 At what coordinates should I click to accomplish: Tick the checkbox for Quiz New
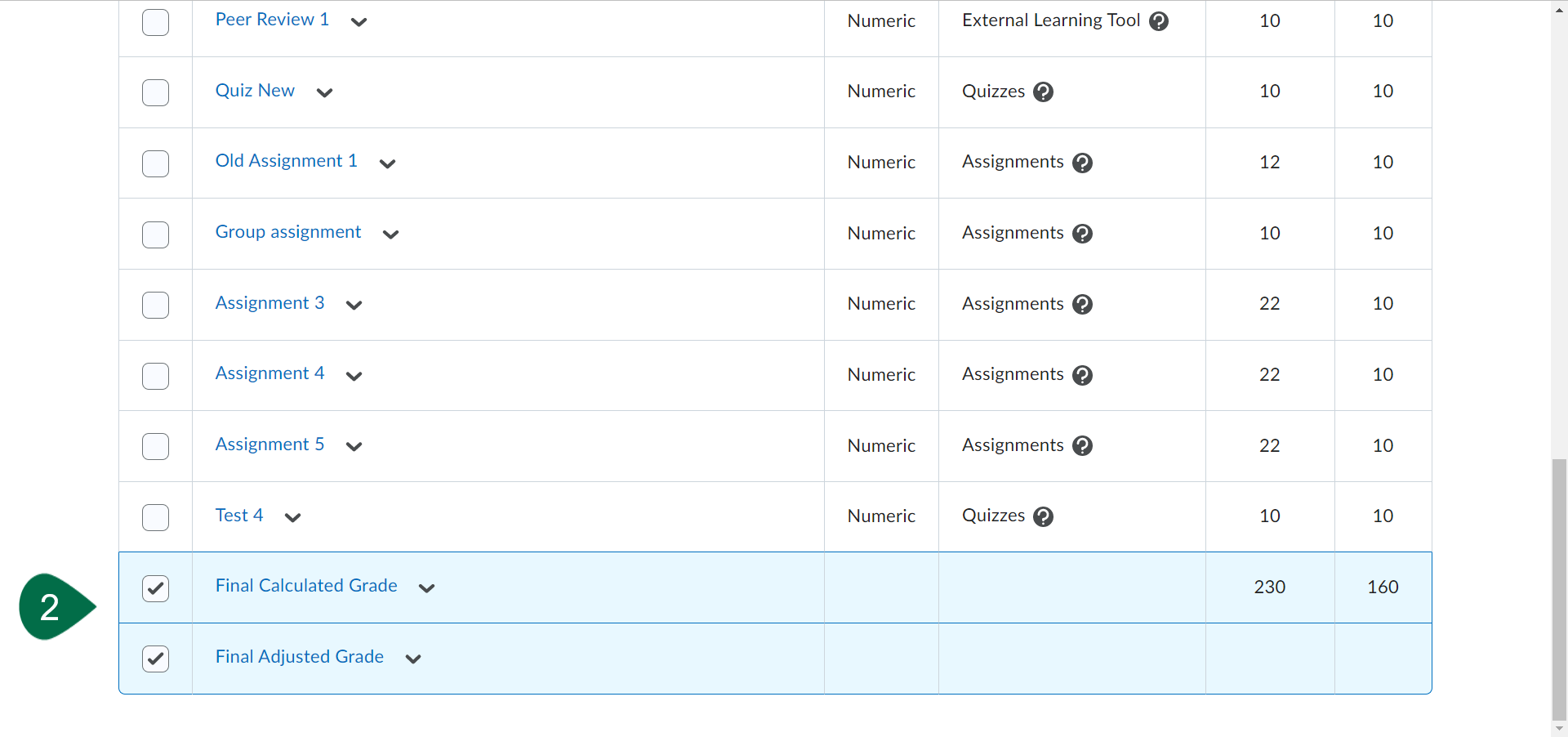(x=155, y=92)
